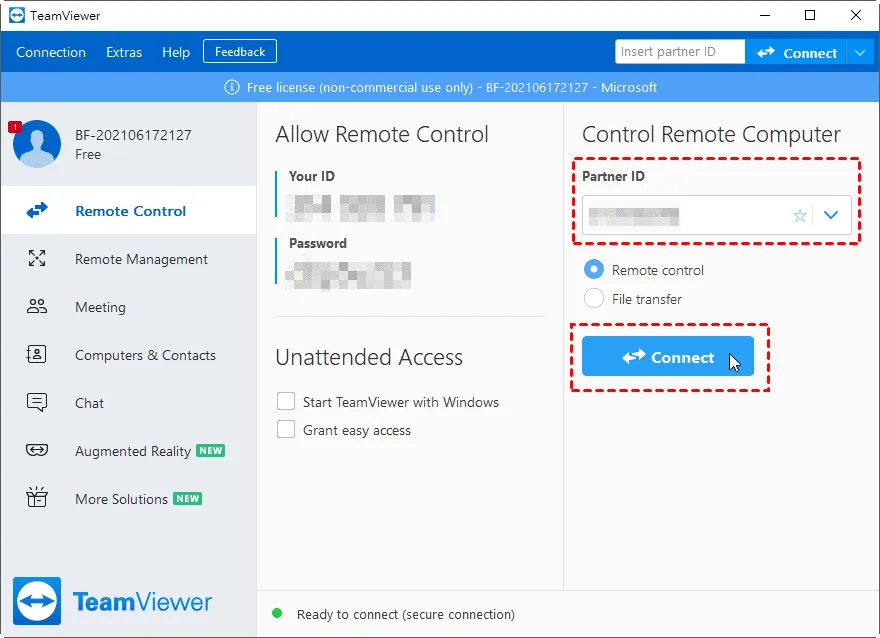Expand the Partner ID dropdown
Viewport: 880px width, 638px height.
click(x=831, y=215)
